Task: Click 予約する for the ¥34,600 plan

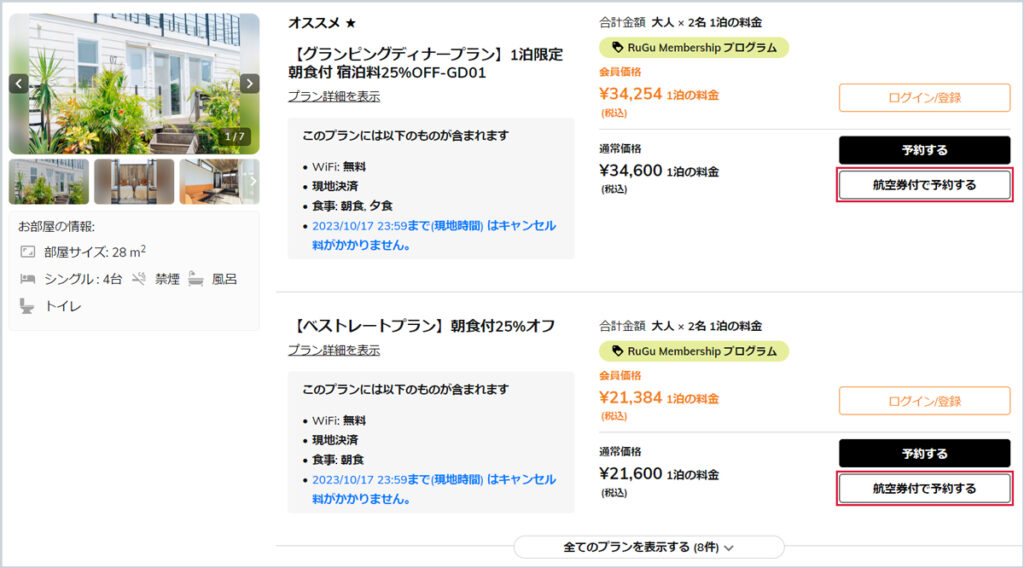Action: 924,150
